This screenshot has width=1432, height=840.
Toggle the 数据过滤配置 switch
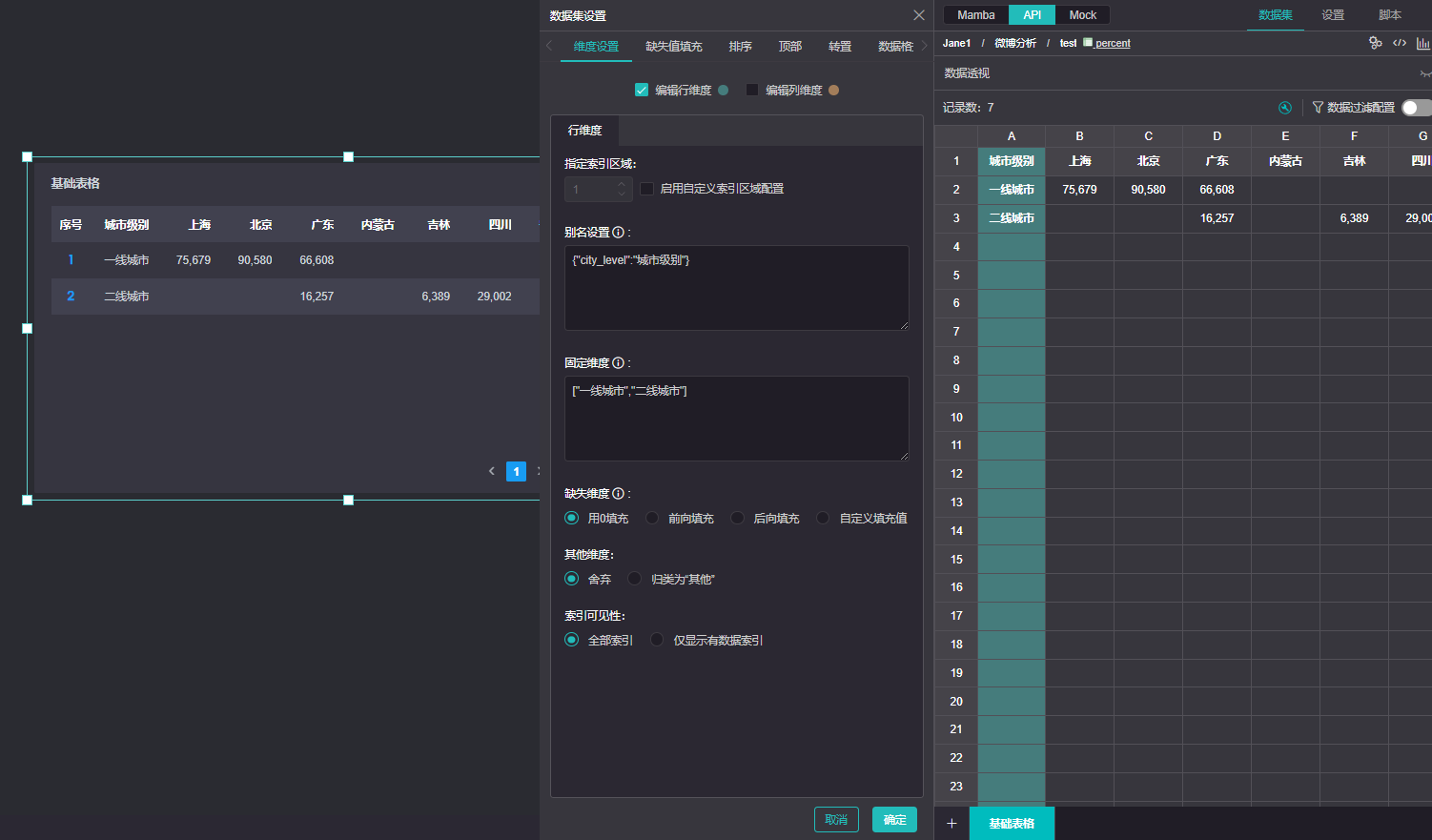(1416, 108)
